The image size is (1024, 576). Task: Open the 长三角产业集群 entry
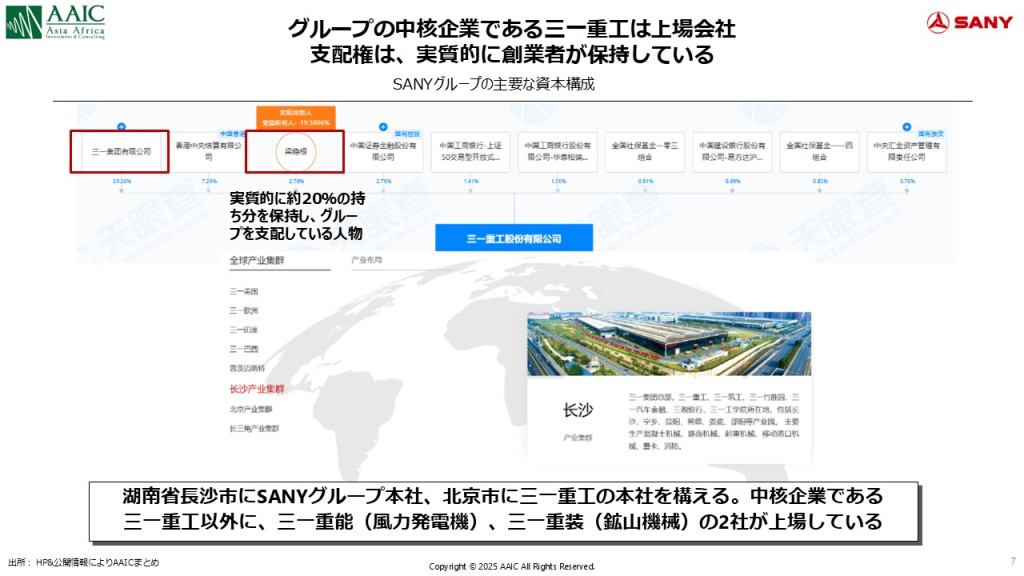tap(254, 429)
